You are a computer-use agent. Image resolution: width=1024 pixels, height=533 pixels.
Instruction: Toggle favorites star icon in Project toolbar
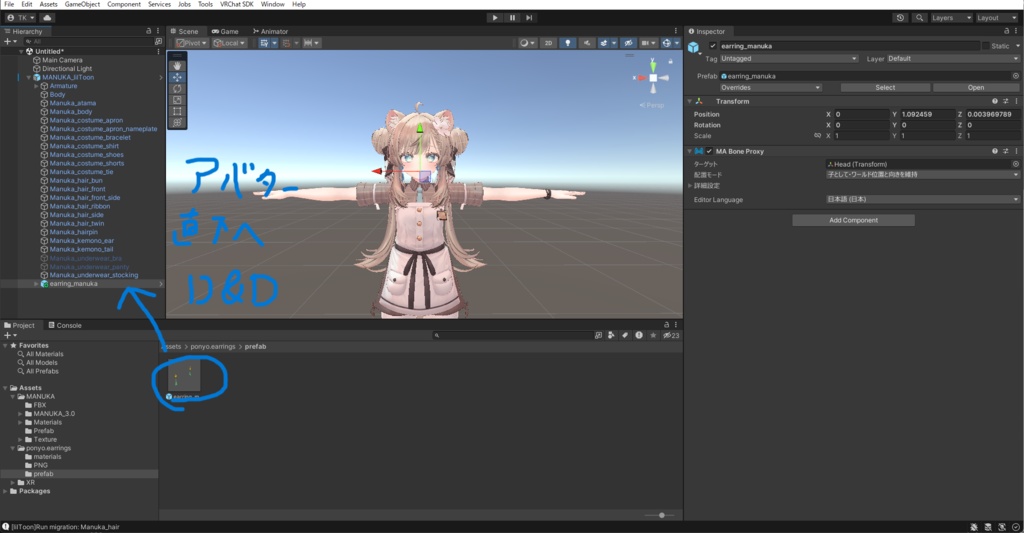click(x=653, y=335)
